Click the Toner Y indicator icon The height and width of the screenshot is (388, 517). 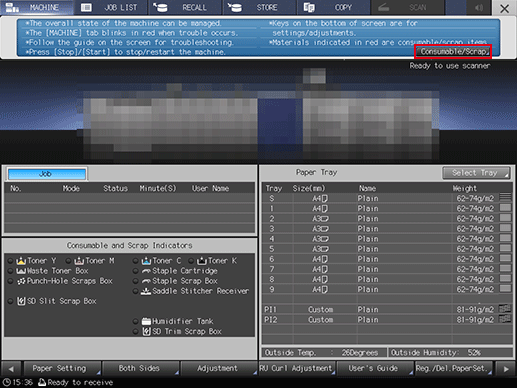coord(21,261)
